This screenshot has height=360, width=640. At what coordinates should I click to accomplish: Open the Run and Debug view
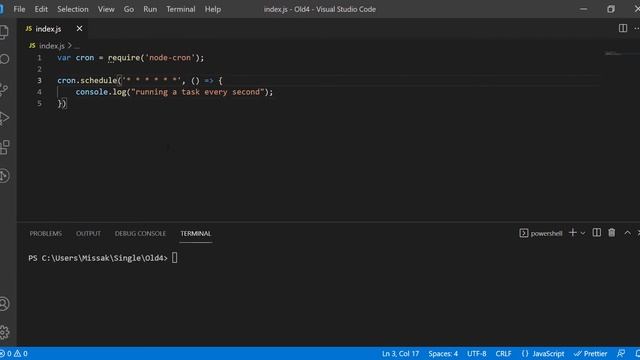(4, 118)
